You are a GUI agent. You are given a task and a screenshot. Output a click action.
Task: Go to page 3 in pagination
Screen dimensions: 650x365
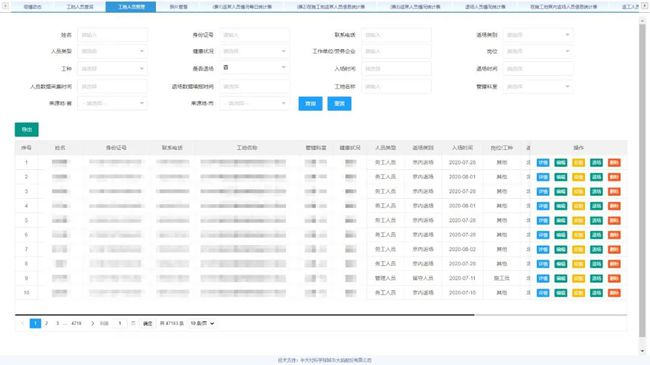pyautogui.click(x=57, y=324)
